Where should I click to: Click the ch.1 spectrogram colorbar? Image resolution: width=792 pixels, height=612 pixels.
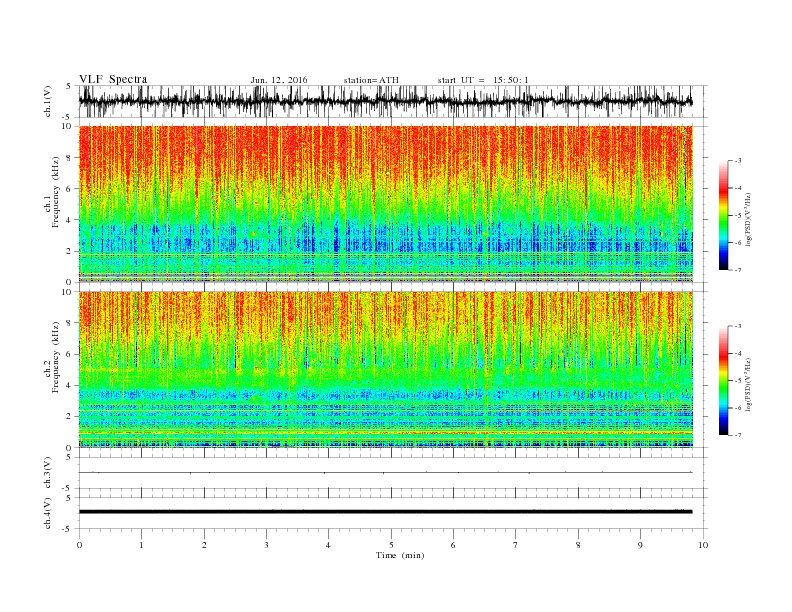[723, 215]
